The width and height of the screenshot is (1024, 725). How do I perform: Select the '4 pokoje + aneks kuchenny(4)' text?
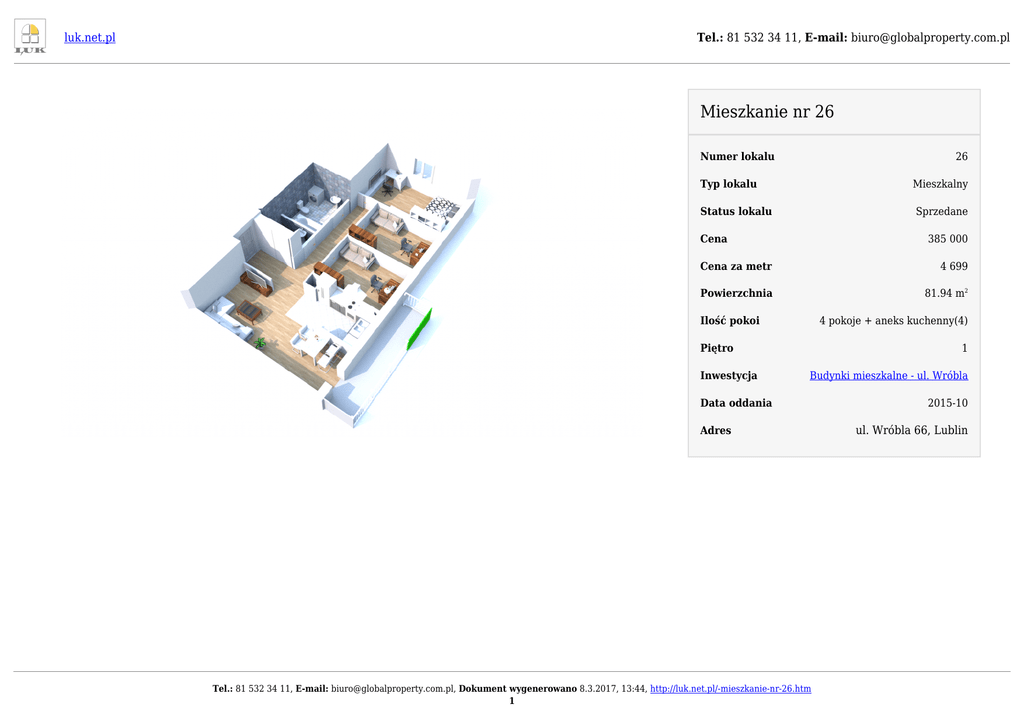click(x=893, y=321)
